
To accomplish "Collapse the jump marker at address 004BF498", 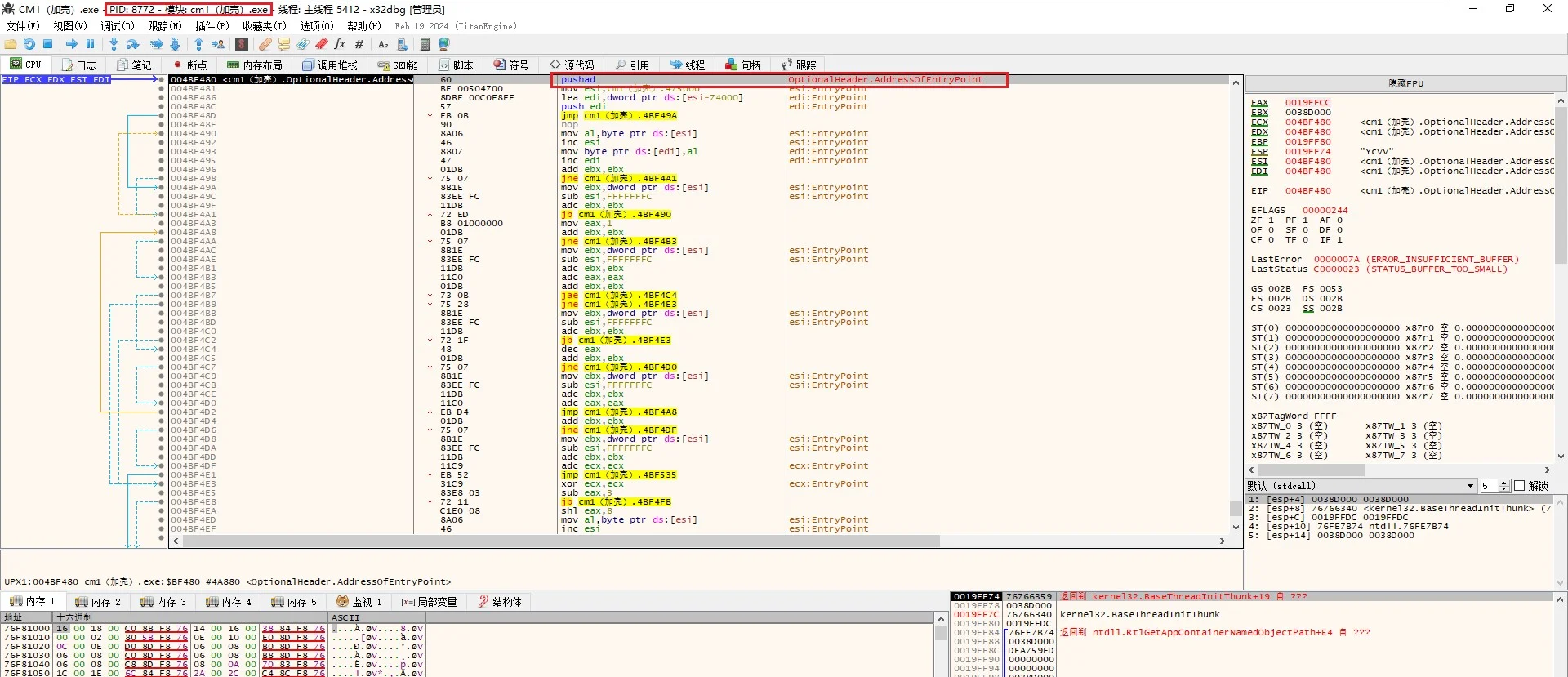I will (x=430, y=179).
